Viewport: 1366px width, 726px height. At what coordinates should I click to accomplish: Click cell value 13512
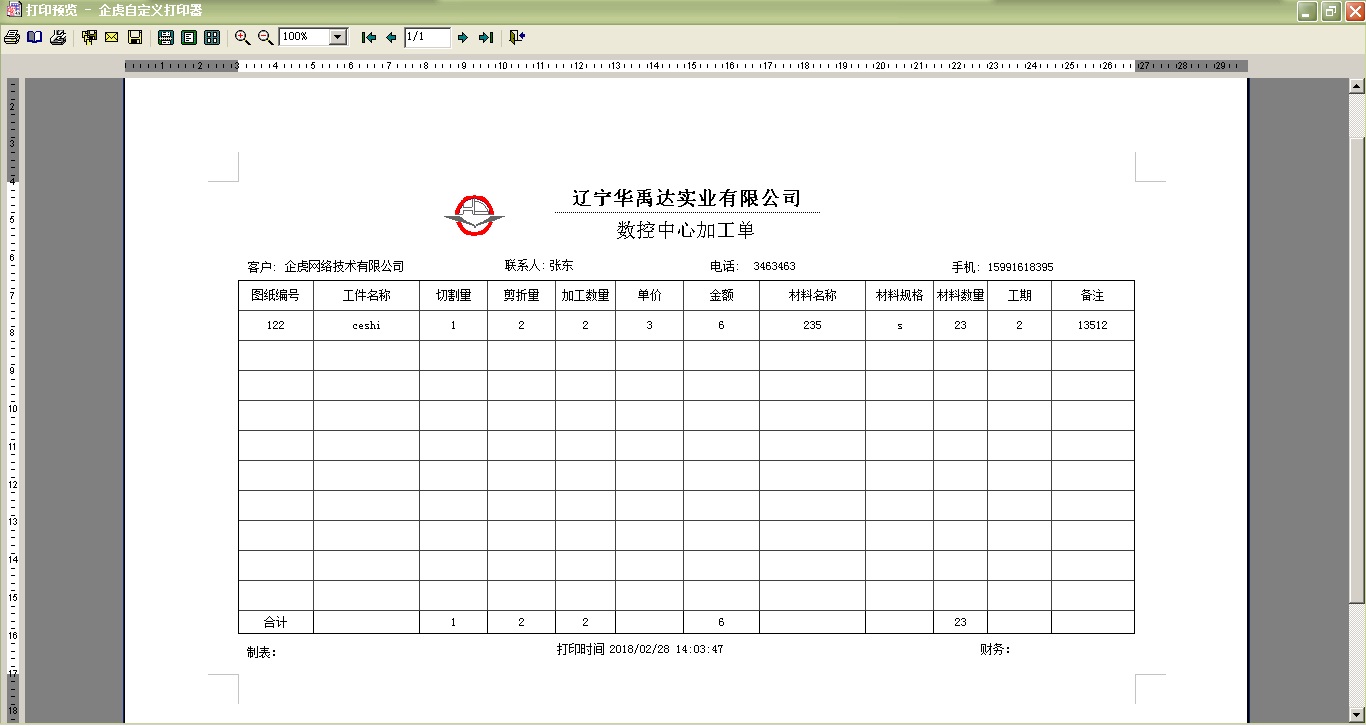(1092, 326)
